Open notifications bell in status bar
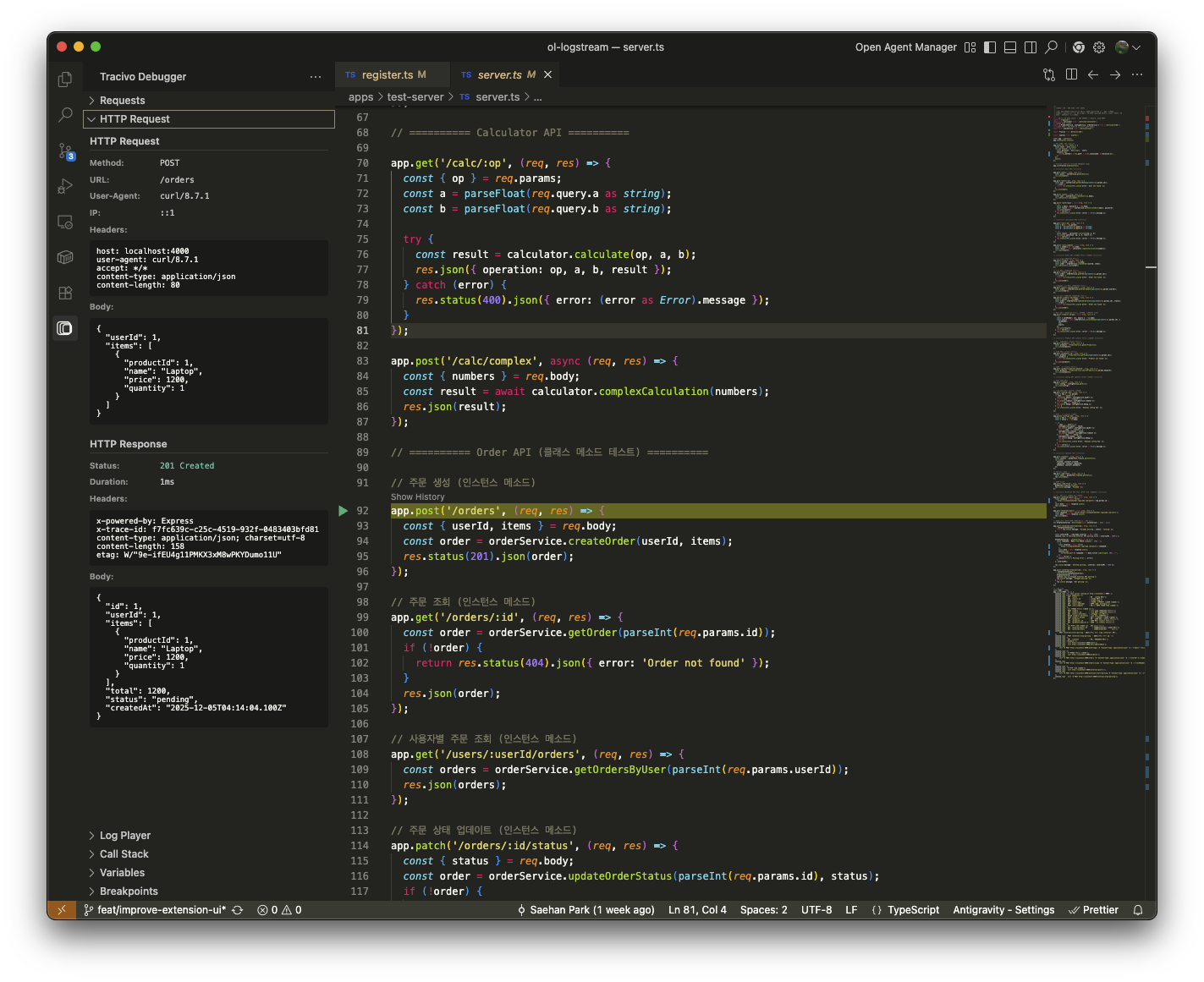This screenshot has width=1204, height=982. click(1138, 910)
